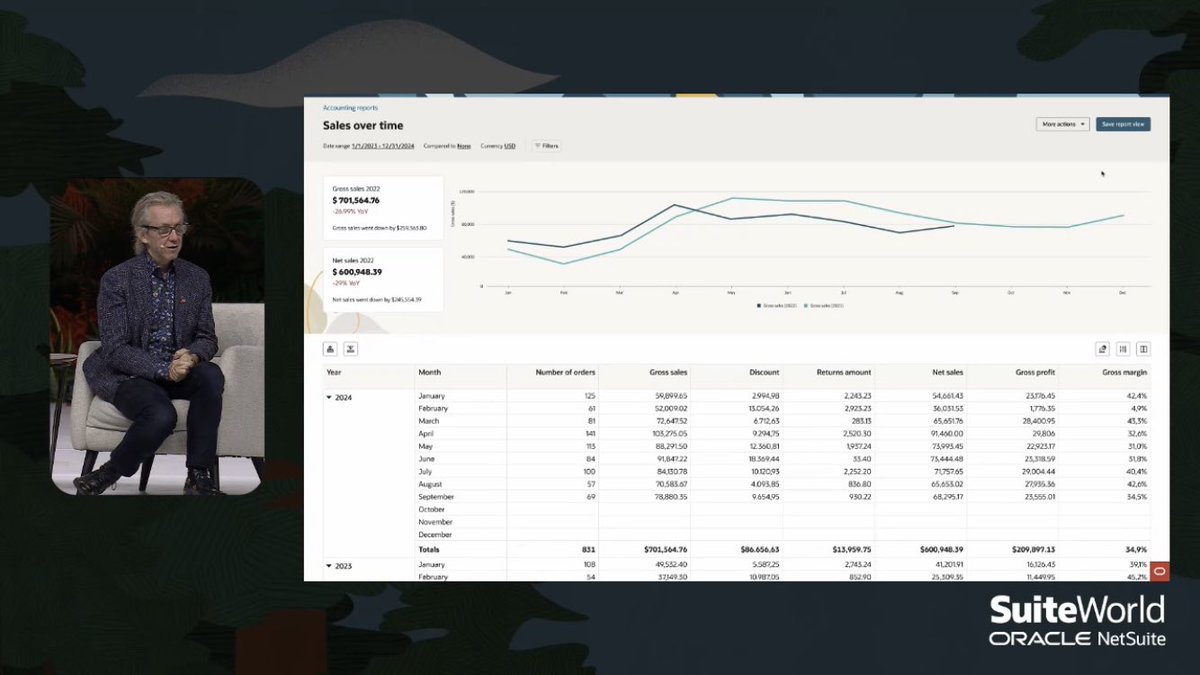The width and height of the screenshot is (1200, 675).
Task: Click the Compared to None link
Action: 464,146
